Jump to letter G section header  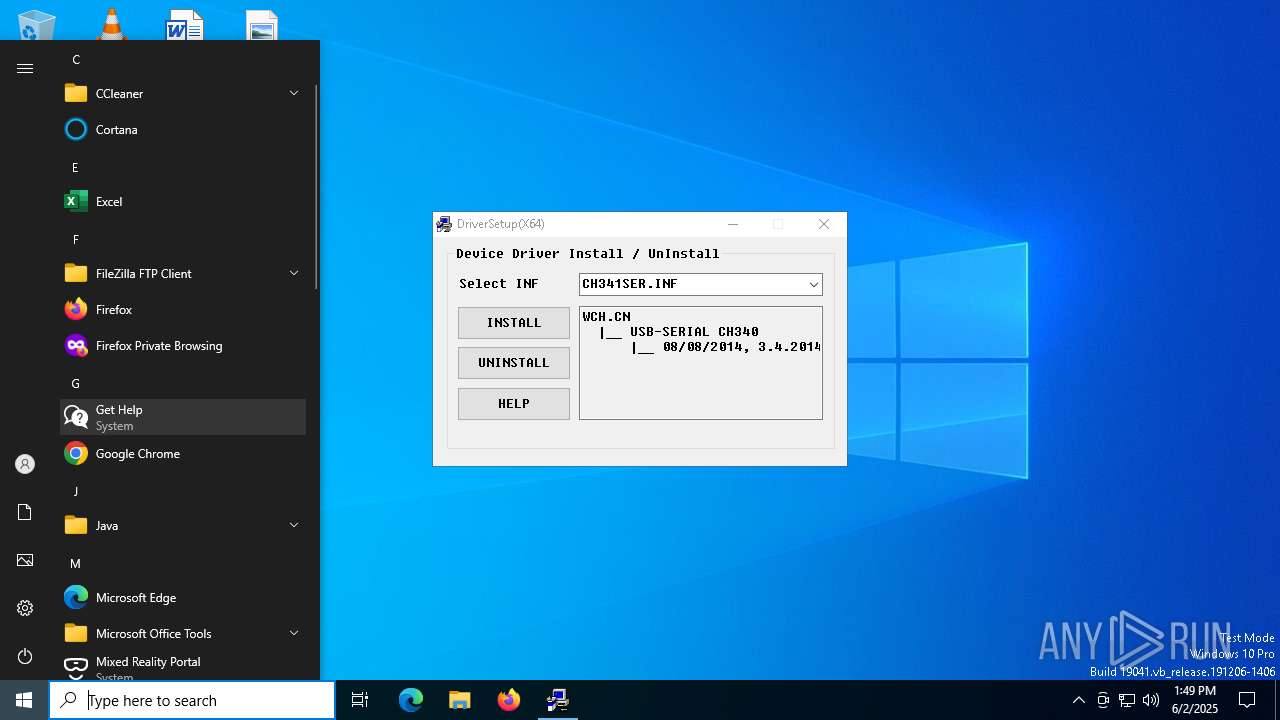tap(75, 384)
